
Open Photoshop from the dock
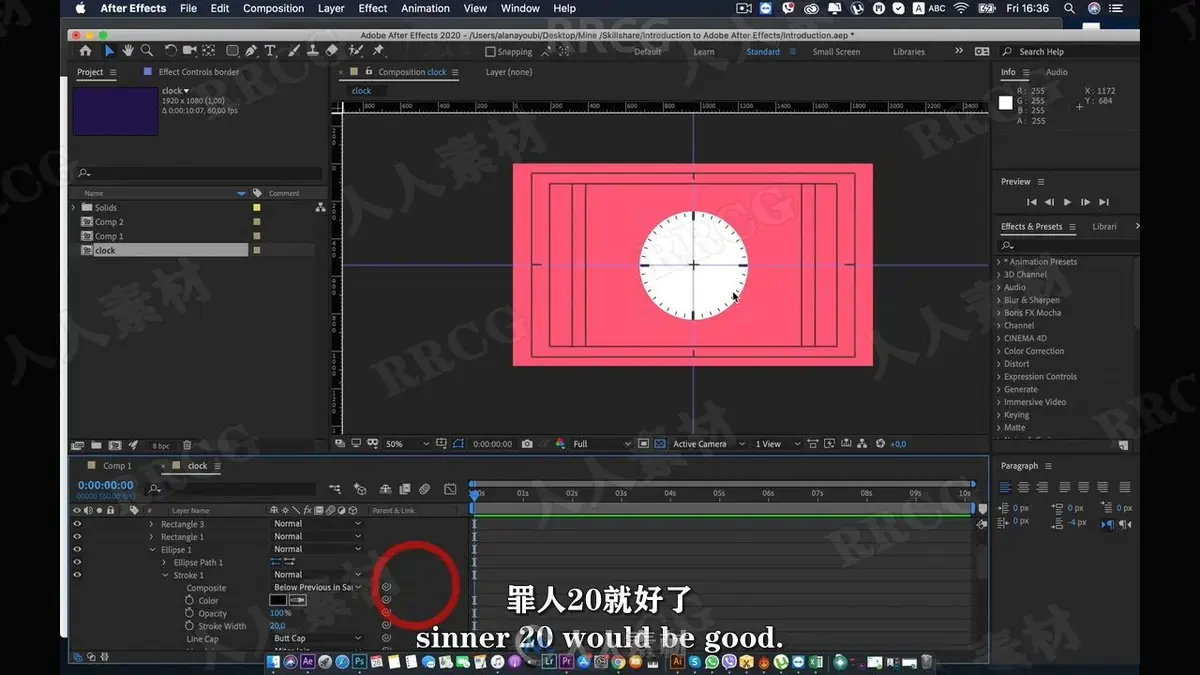click(x=360, y=662)
